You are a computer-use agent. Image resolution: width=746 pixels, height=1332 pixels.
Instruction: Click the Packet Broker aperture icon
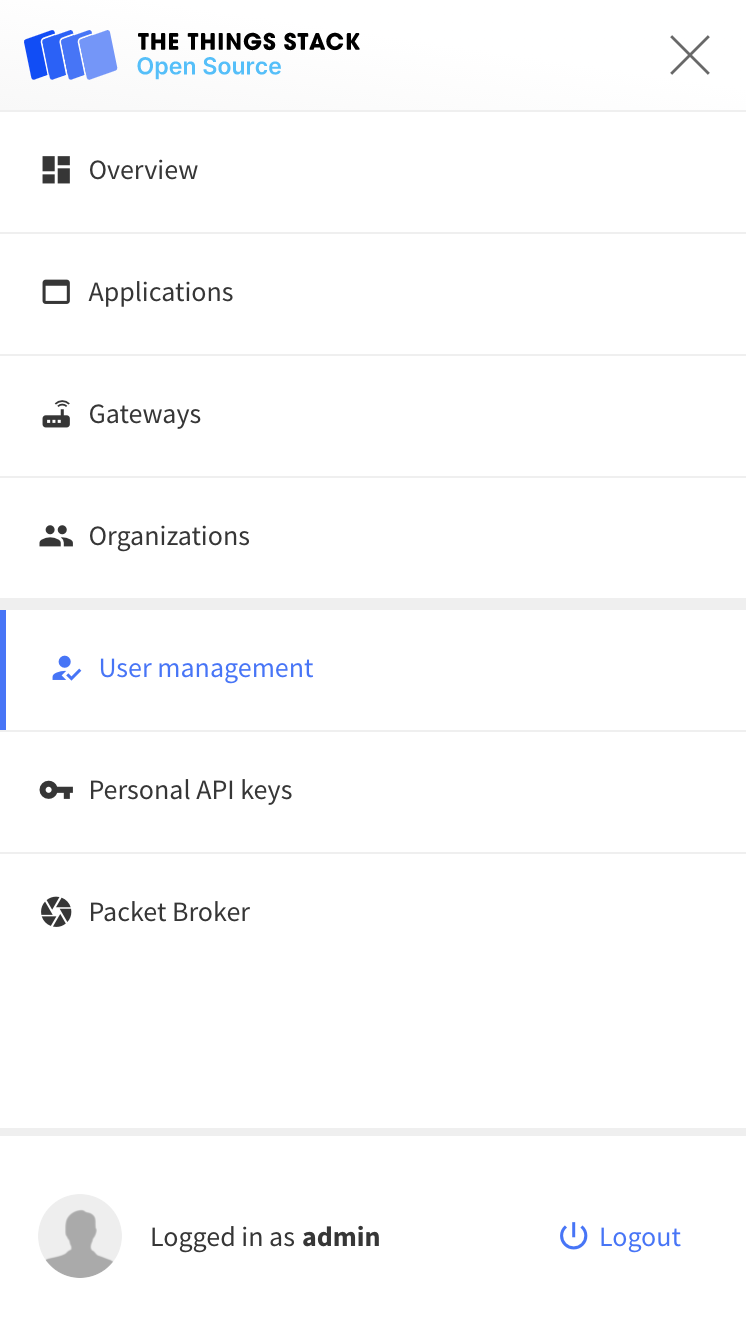coord(57,911)
